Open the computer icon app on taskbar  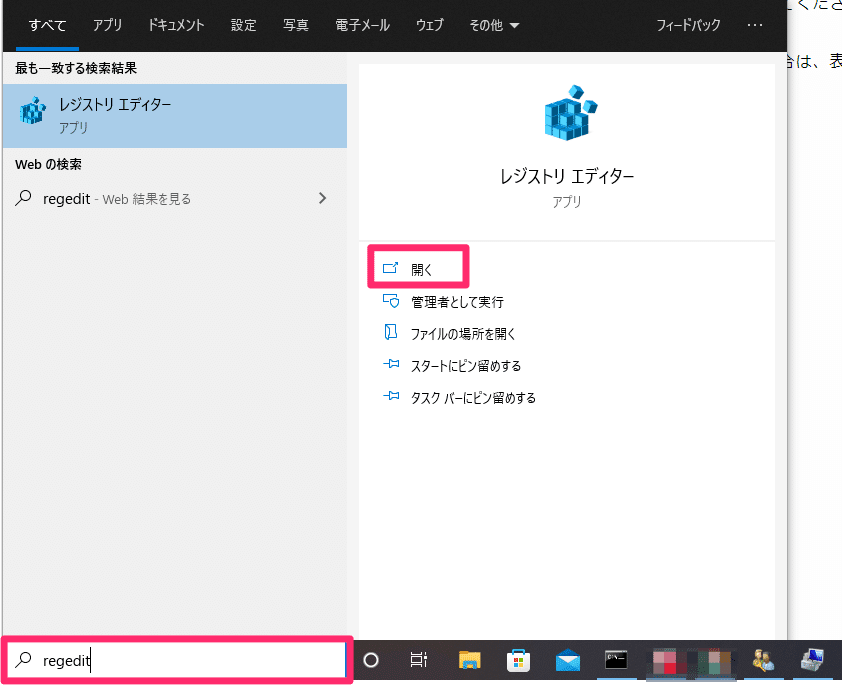812,660
